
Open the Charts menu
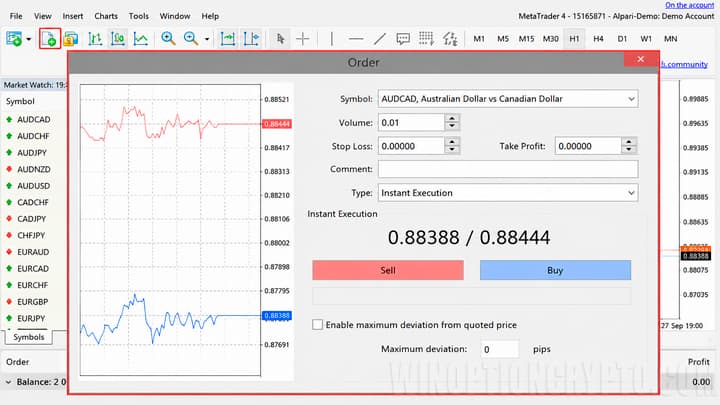[x=106, y=16]
